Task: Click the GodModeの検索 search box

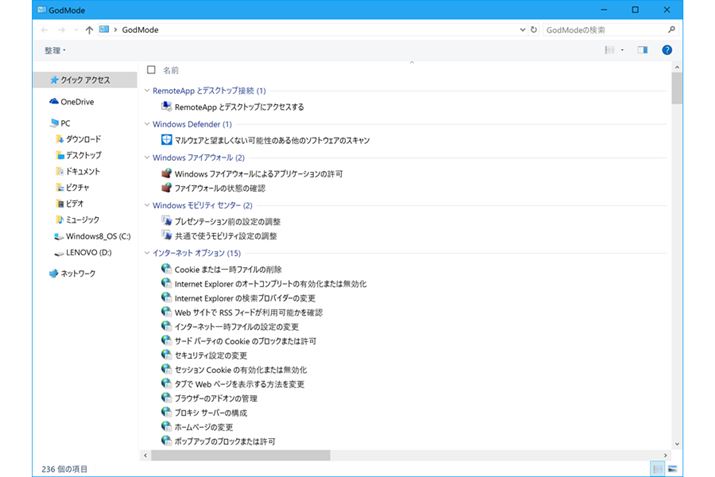Action: coord(605,30)
